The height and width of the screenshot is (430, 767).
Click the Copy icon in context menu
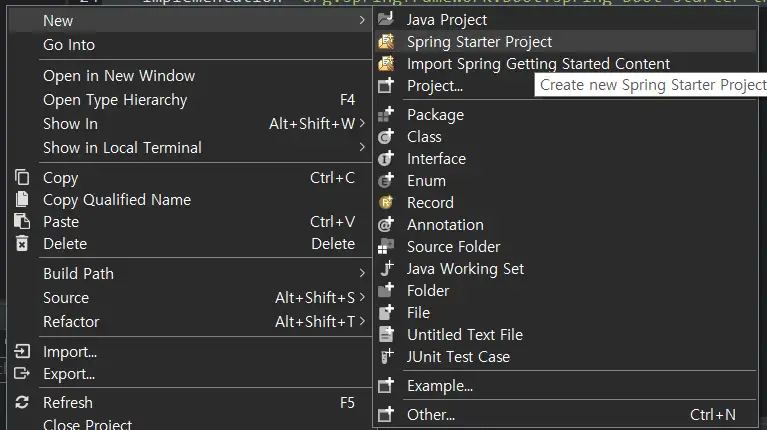point(22,178)
